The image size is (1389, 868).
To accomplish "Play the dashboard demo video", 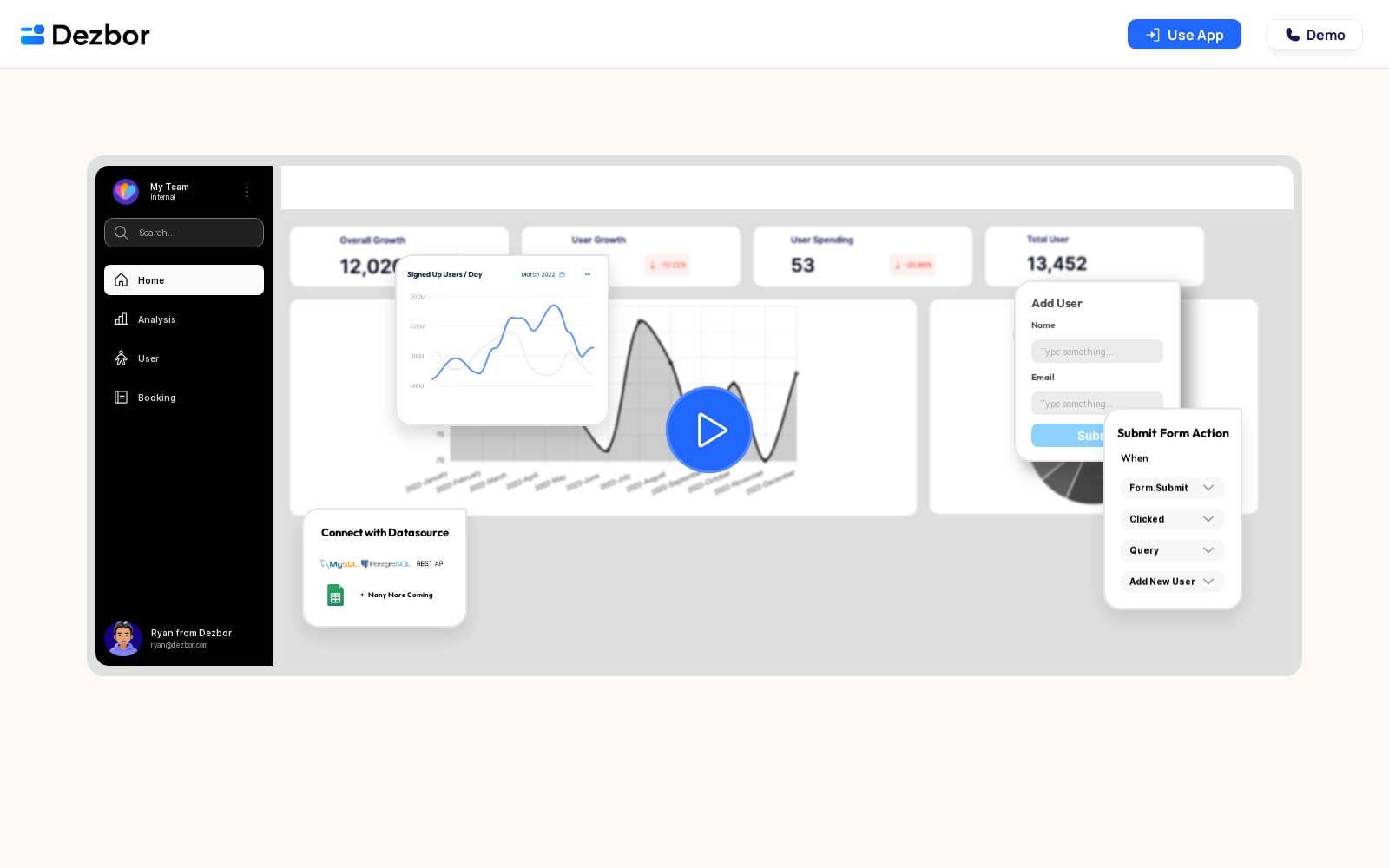I will coord(708,430).
